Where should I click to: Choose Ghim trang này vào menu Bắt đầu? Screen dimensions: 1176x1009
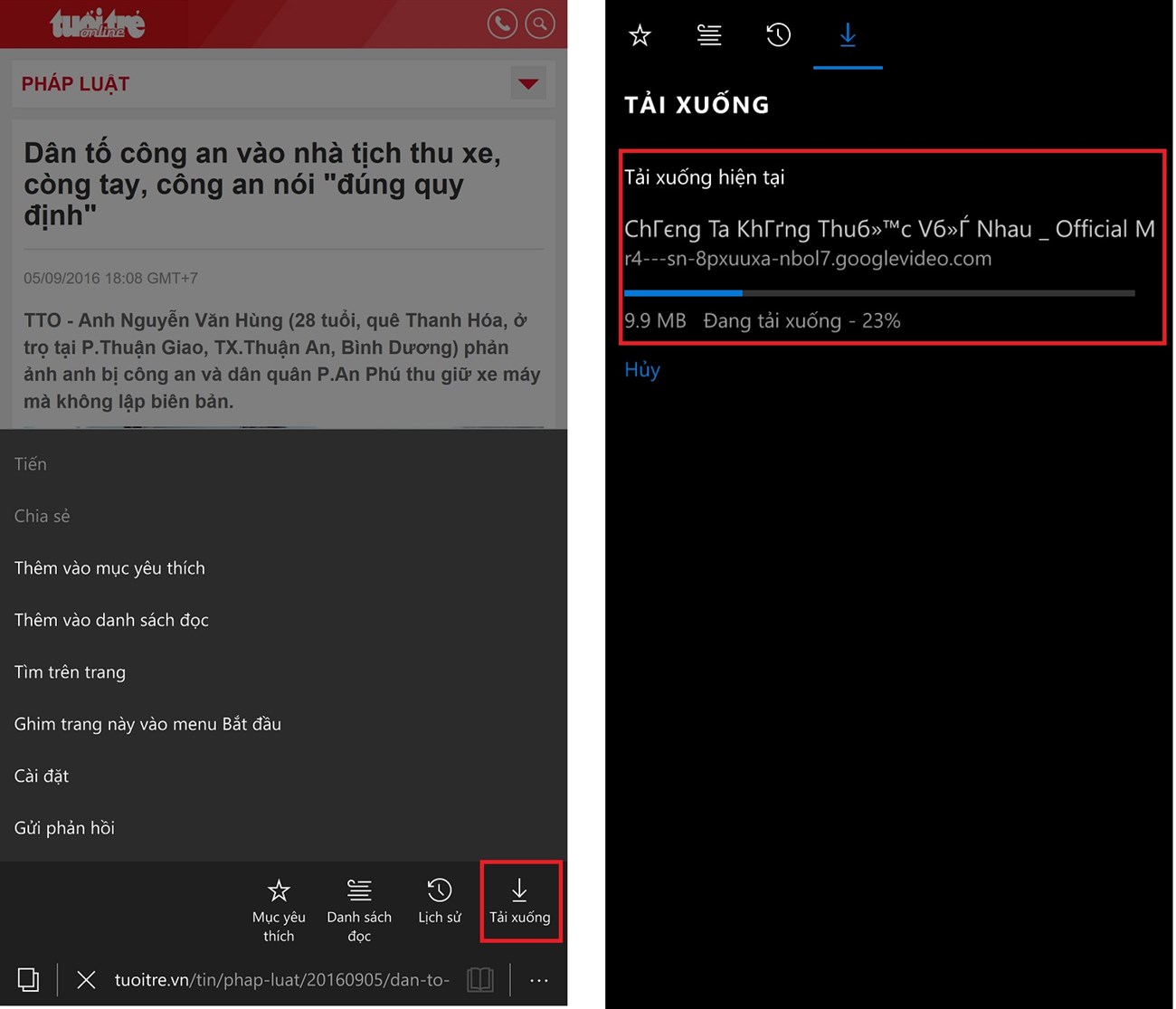147,724
